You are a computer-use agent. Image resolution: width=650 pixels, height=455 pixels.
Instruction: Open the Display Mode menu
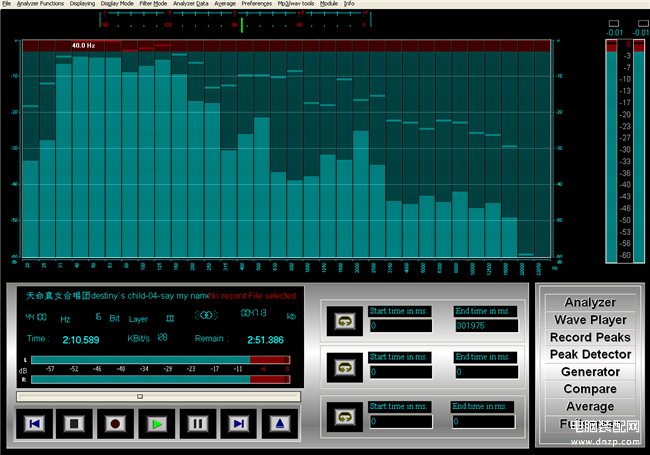click(x=117, y=4)
